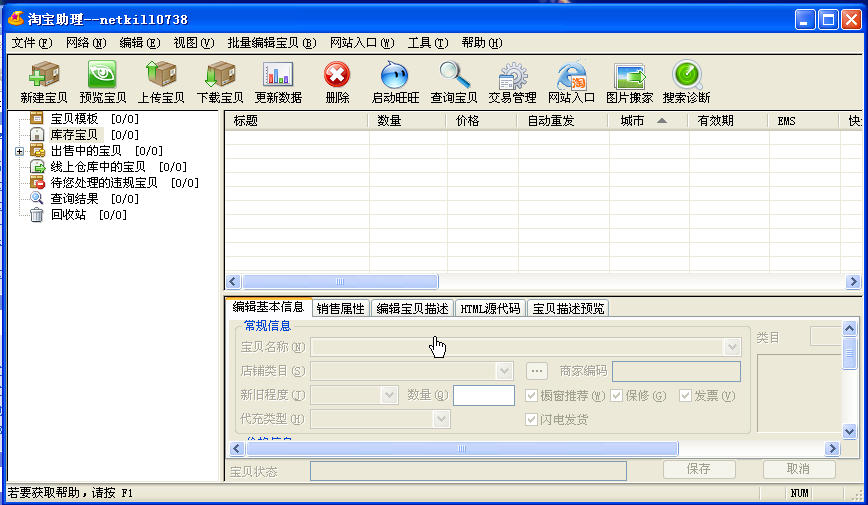Screen dimensions: 868x505
Task: Open the 批量编辑宝贝 menu
Action: pyautogui.click(x=272, y=43)
